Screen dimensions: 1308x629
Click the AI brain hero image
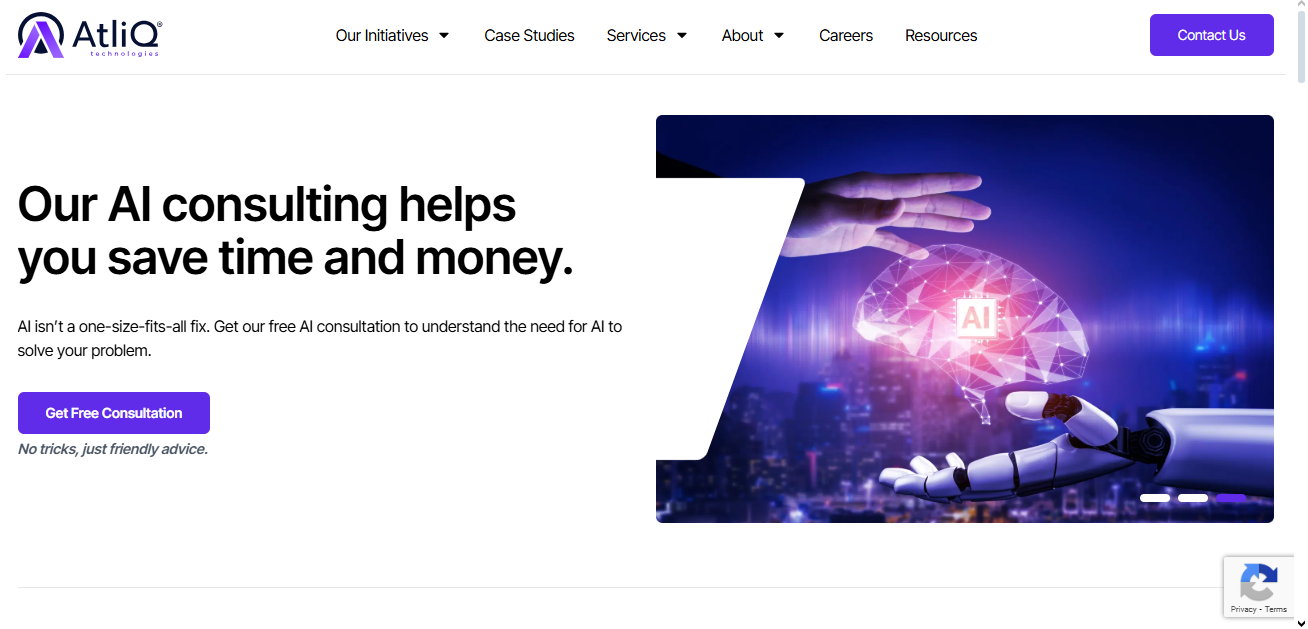(x=965, y=319)
